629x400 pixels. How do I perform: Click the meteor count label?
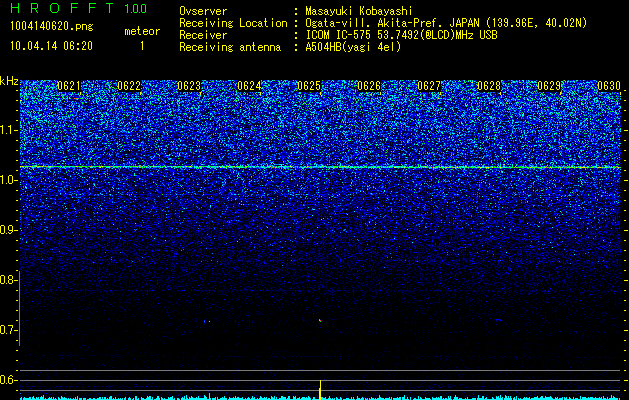142,31
